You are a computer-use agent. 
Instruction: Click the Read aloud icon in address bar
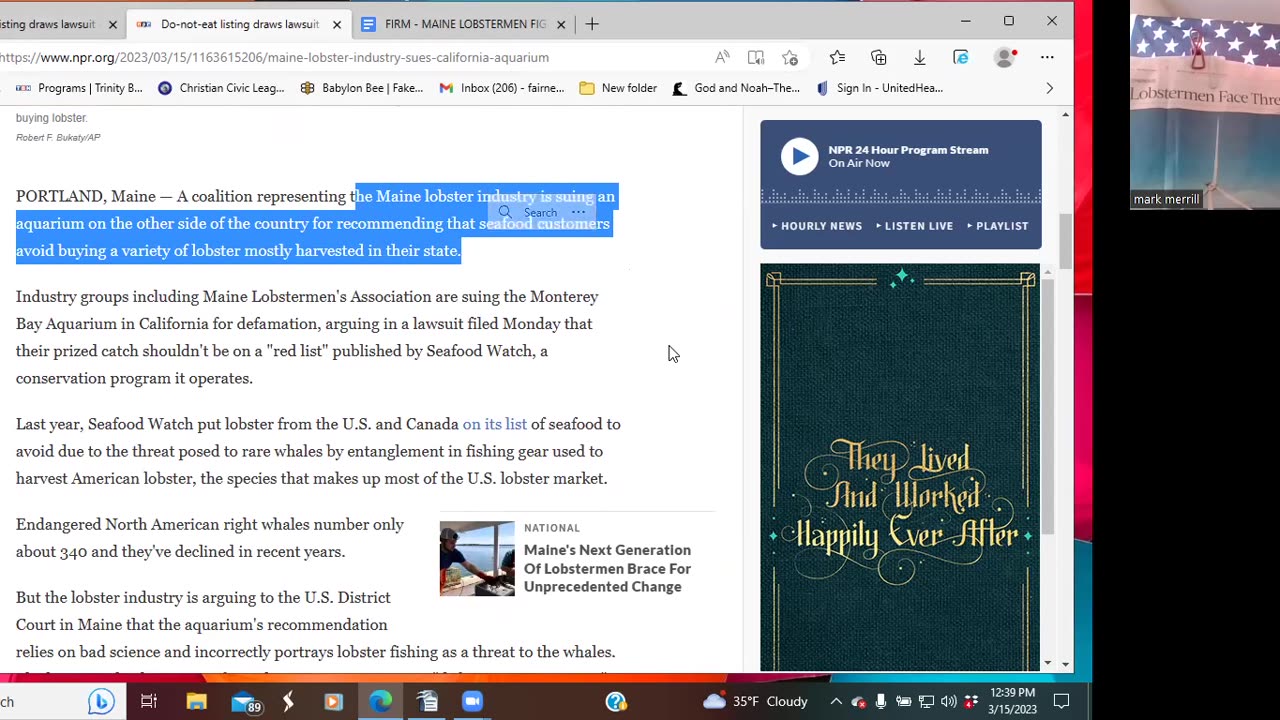coord(722,57)
